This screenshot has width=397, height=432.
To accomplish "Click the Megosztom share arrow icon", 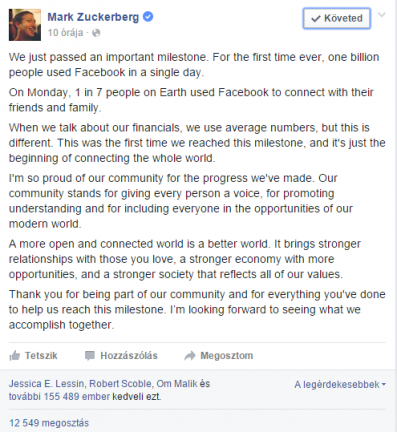I will click(x=190, y=356).
